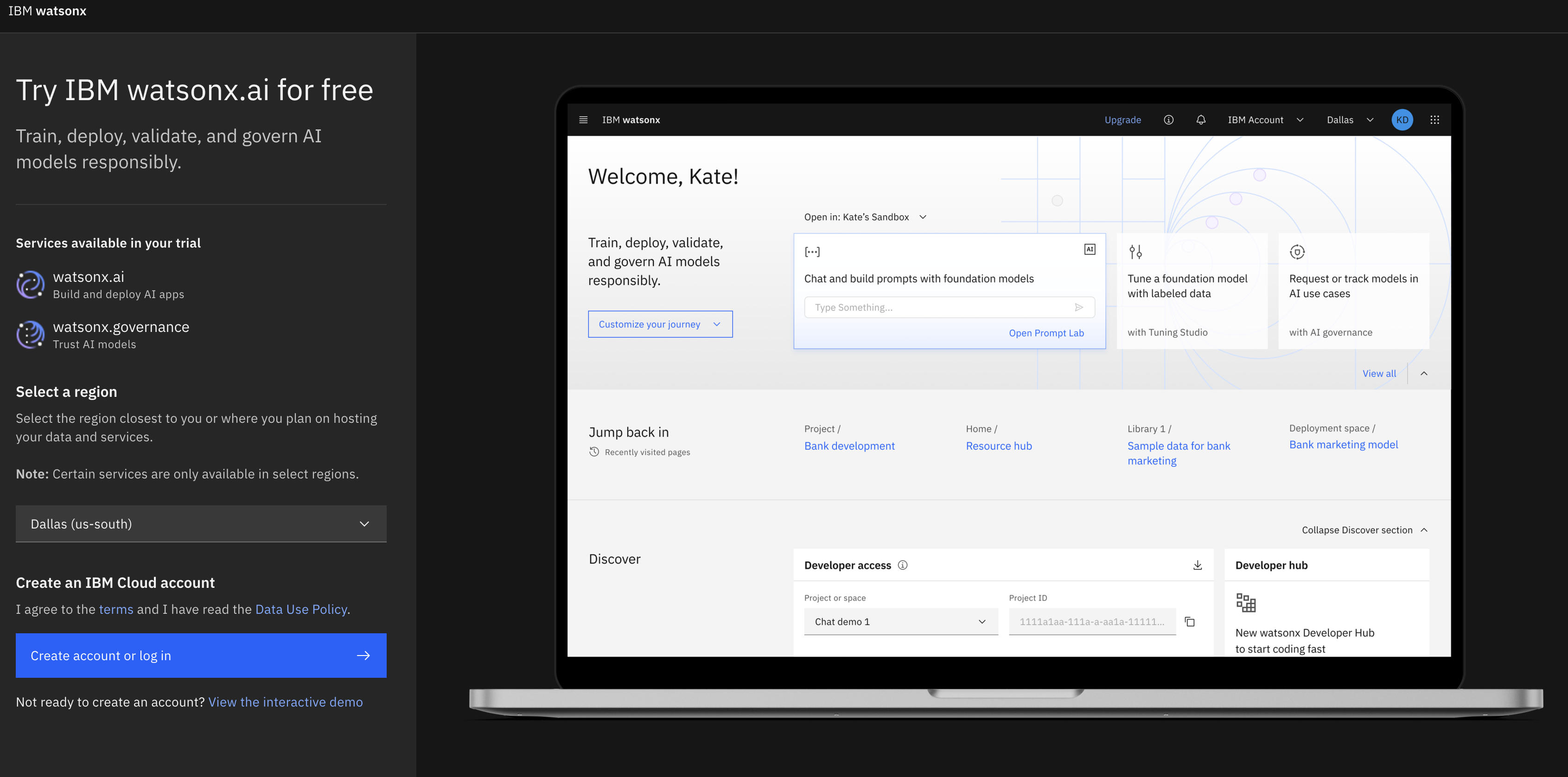Click the arrow on Create account button
Viewport: 1568px width, 777px height.
click(x=363, y=656)
